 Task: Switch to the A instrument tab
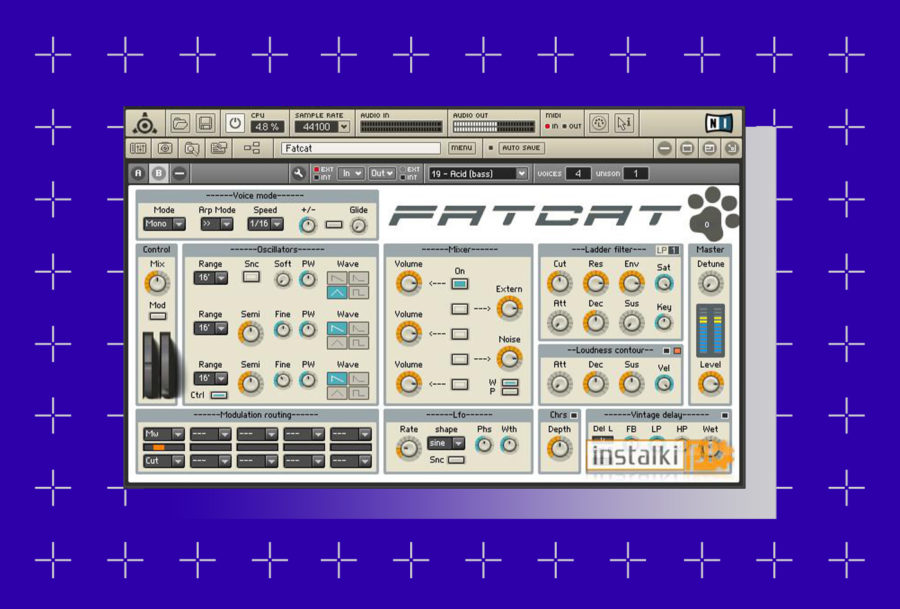(x=138, y=173)
